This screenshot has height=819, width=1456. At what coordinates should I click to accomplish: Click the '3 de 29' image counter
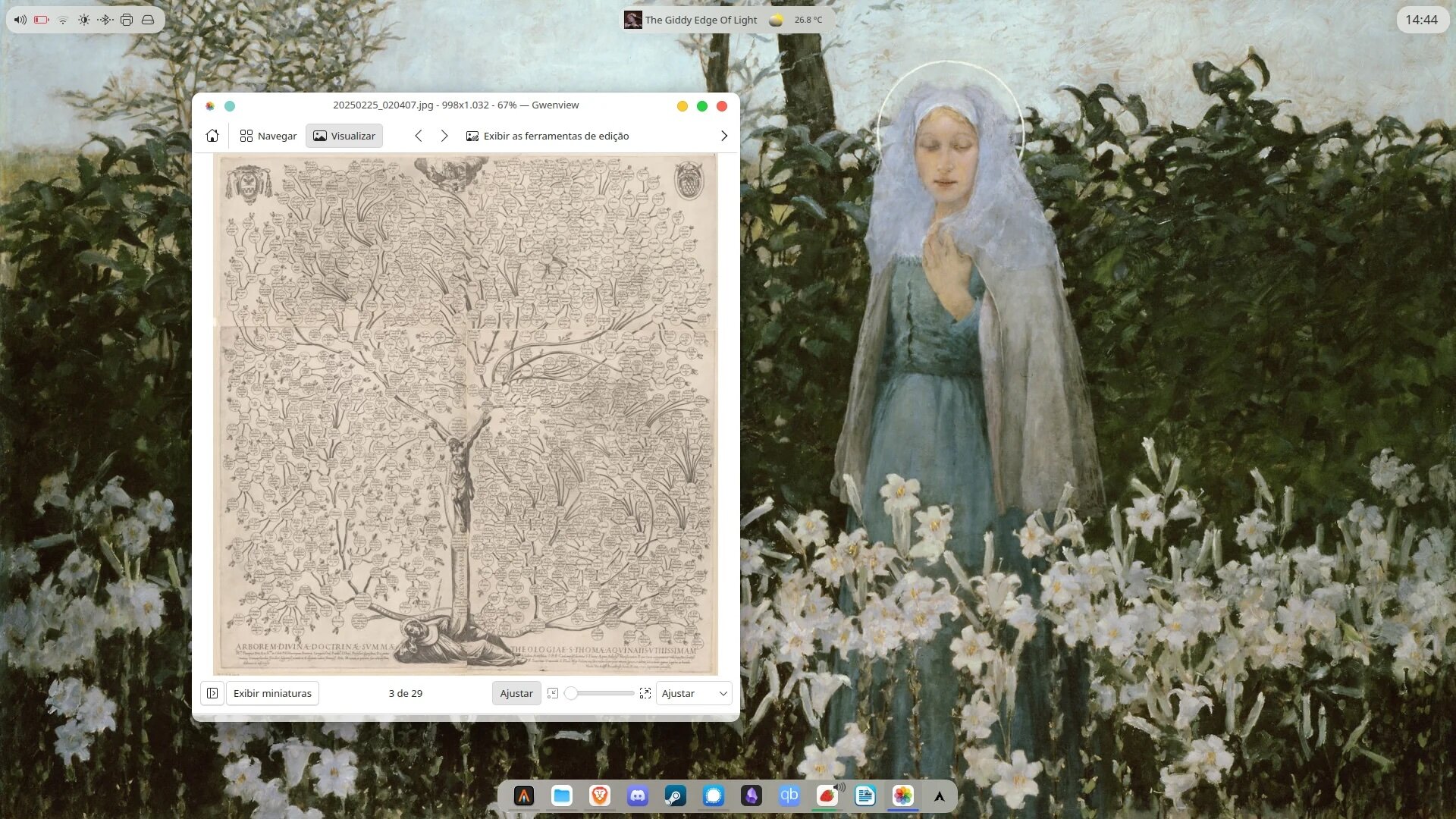click(406, 693)
